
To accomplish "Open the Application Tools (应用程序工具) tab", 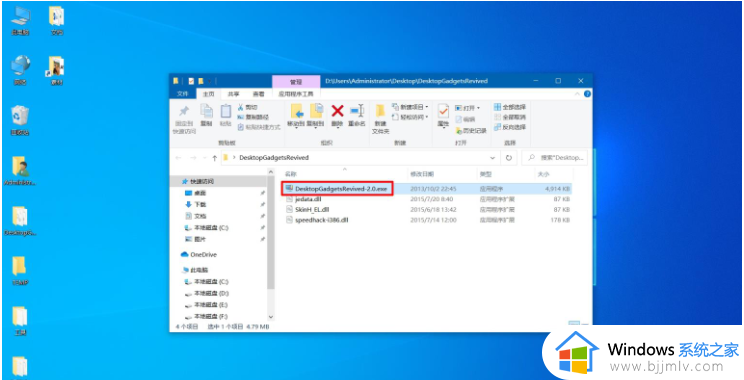I will [x=296, y=94].
